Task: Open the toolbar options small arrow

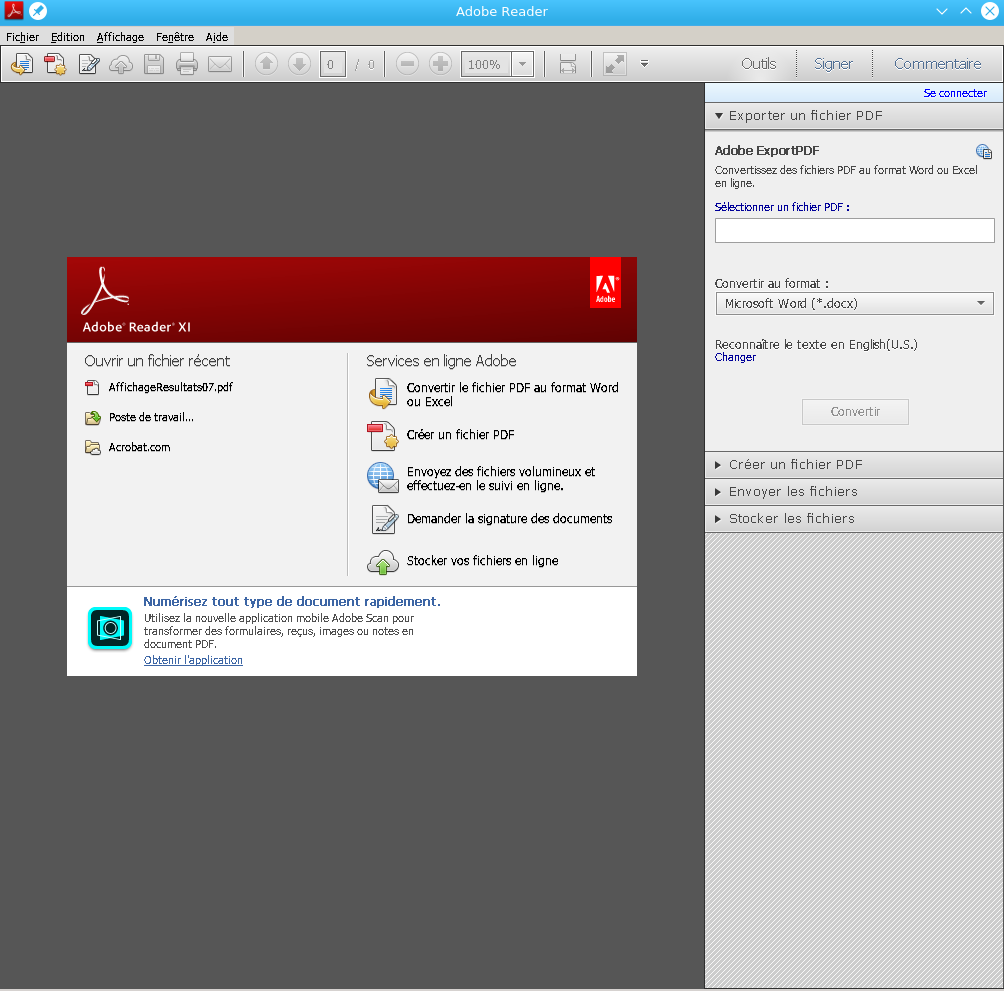Action: (645, 64)
